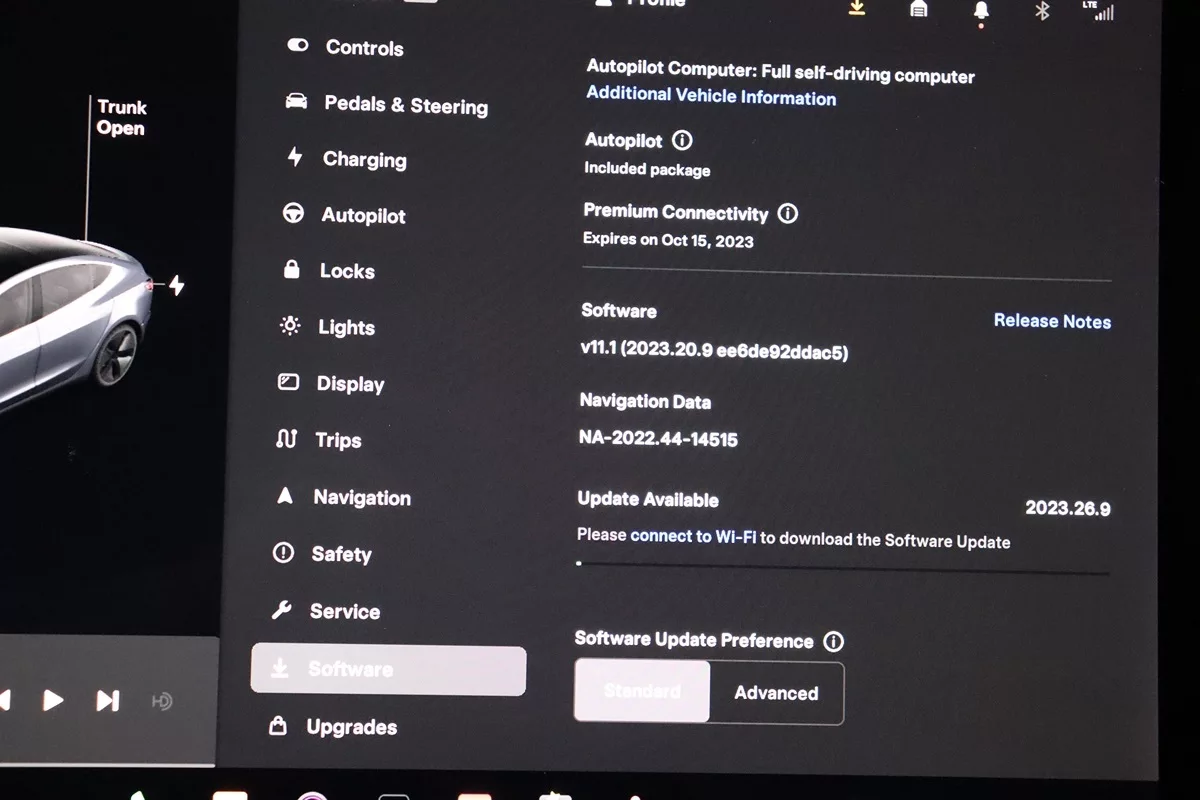Tap the charging bolt icon by the car
Viewport: 1200px width, 800px height.
(177, 286)
